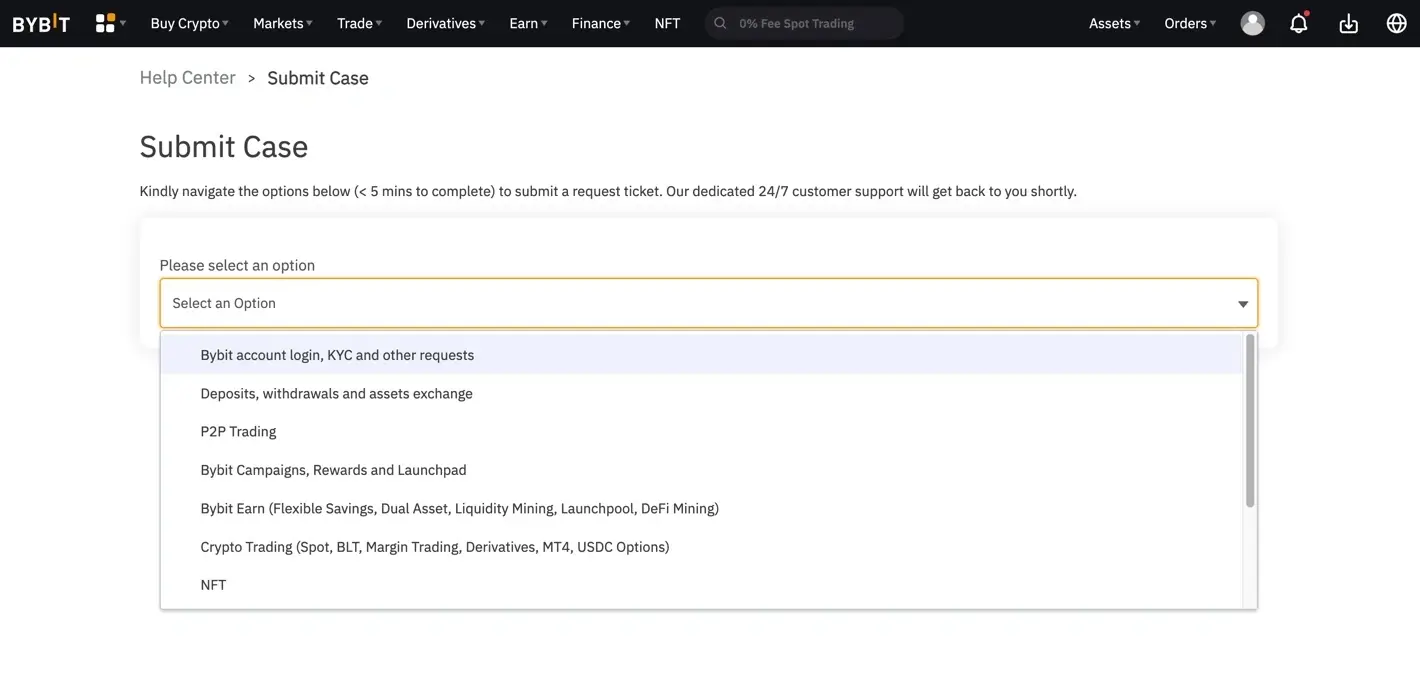Viewport: 1420px width, 685px height.
Task: Select the Bybit Earn option
Action: pyautogui.click(x=701, y=508)
